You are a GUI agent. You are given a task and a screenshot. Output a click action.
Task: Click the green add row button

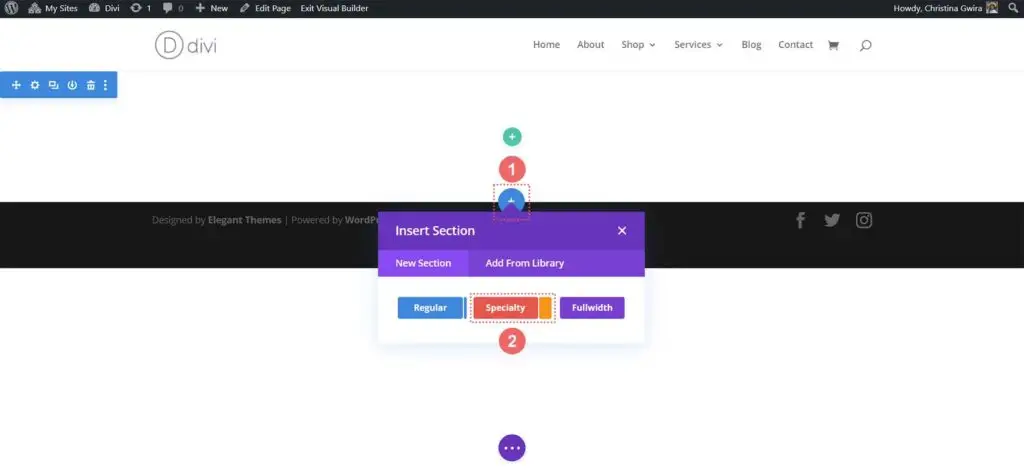[512, 137]
